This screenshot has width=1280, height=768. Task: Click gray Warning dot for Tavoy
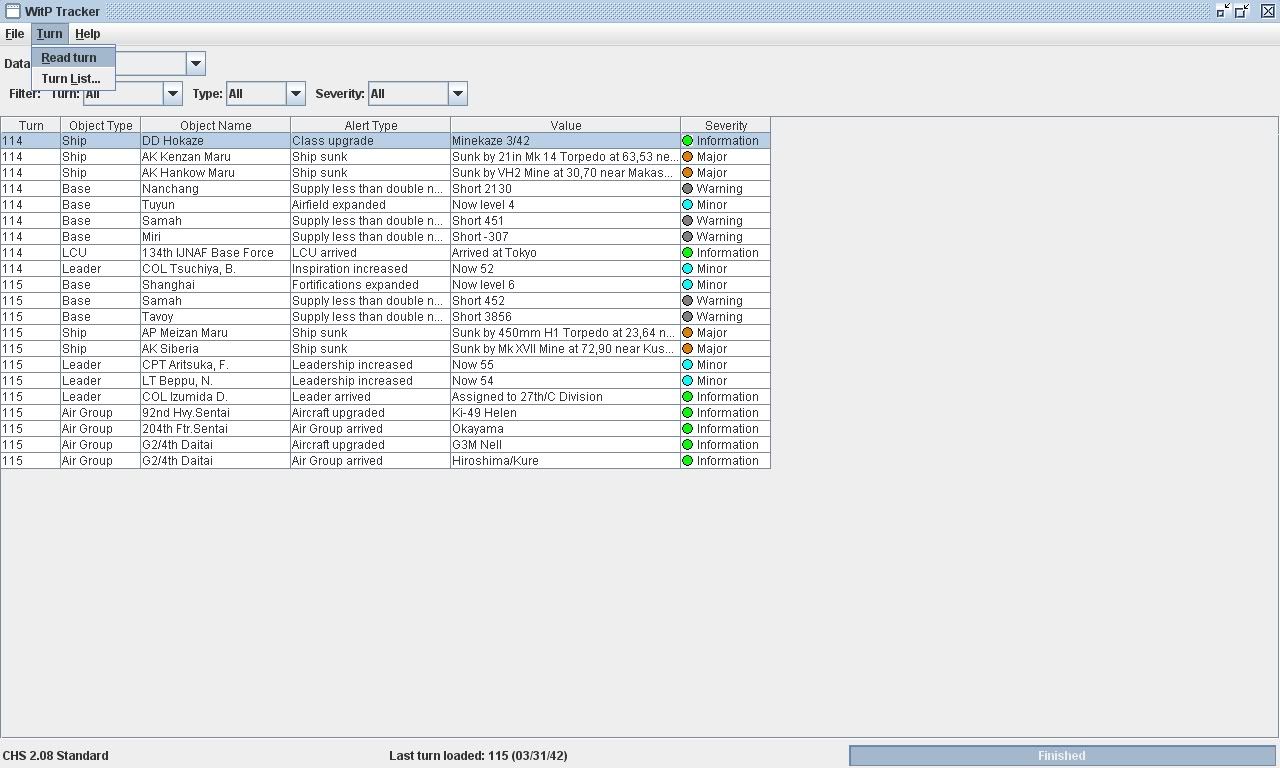click(688, 317)
